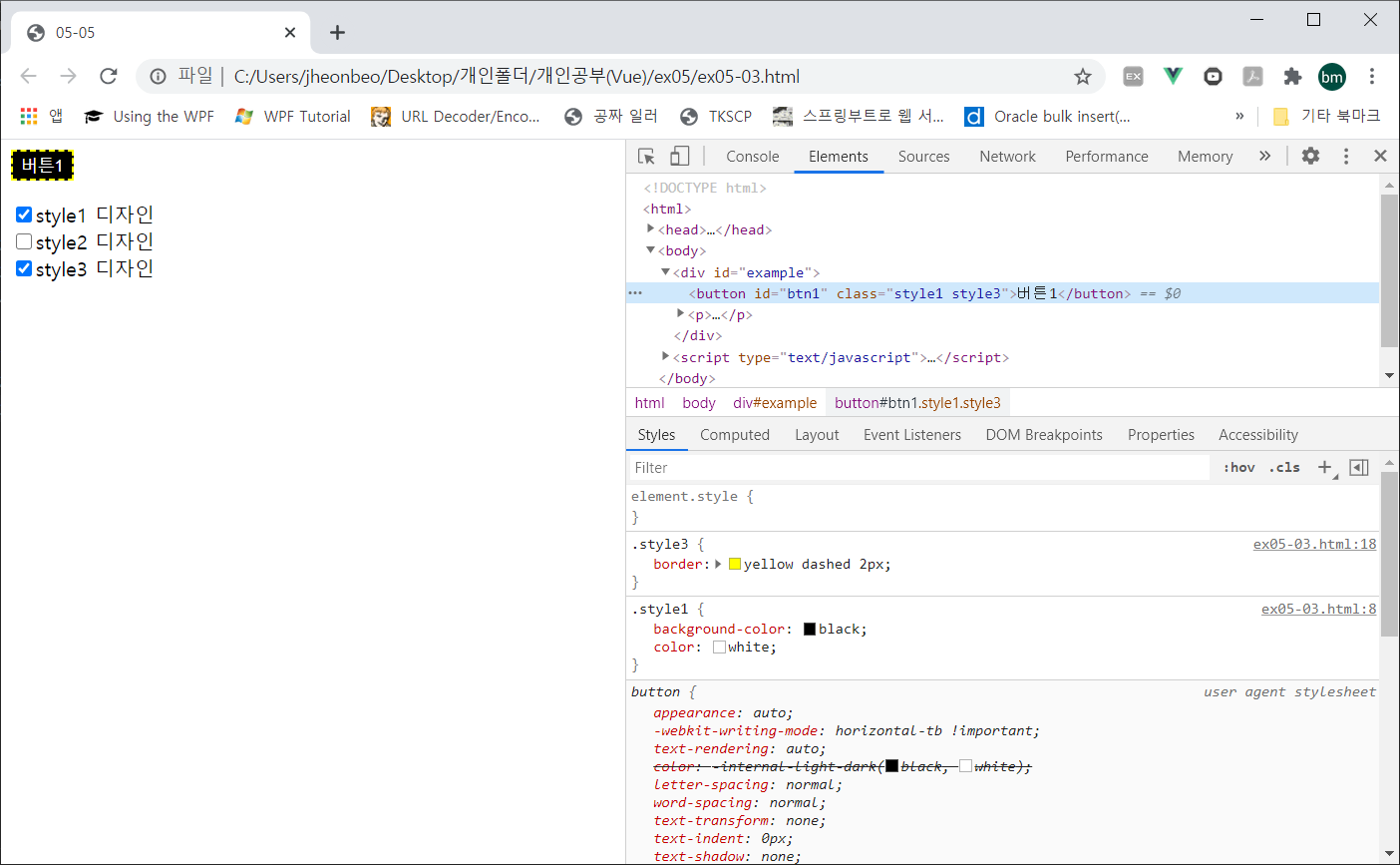
Task: Expand the head node
Action: pos(651,229)
